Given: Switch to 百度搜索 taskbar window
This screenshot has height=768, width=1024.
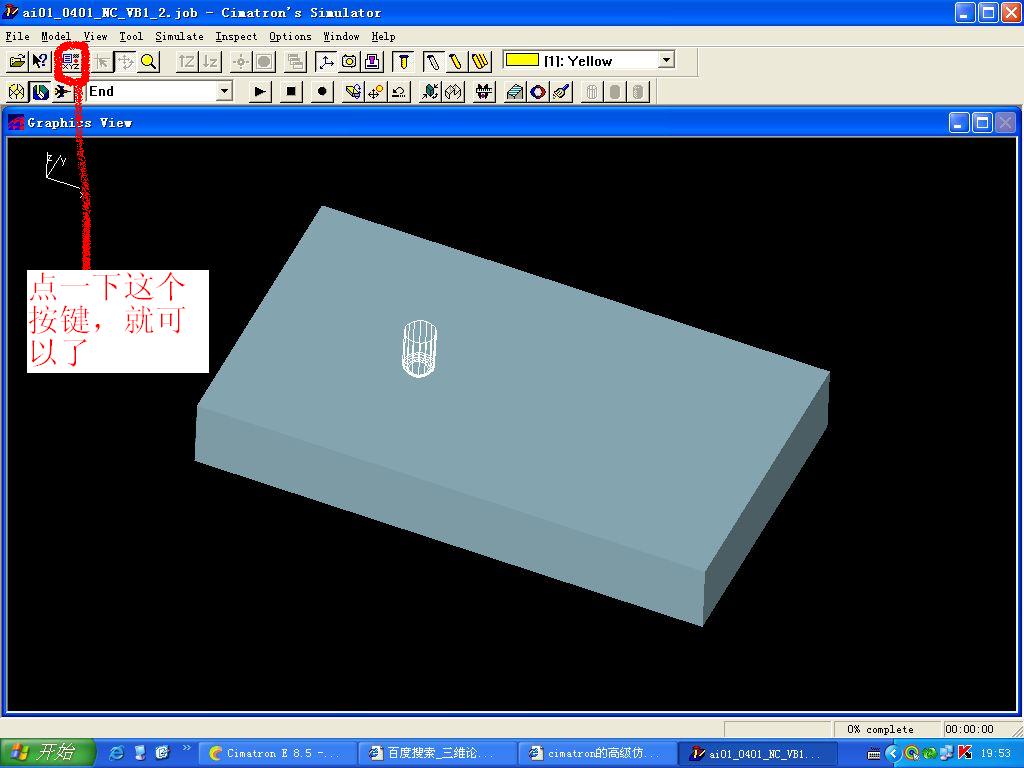Looking at the screenshot, I should (437, 753).
